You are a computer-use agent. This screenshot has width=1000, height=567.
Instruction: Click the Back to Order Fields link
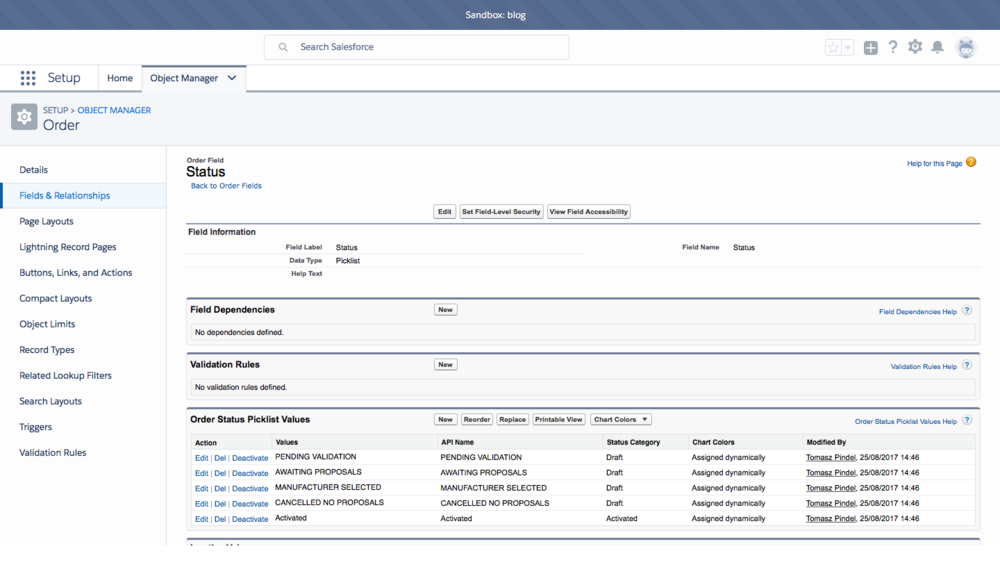point(226,186)
